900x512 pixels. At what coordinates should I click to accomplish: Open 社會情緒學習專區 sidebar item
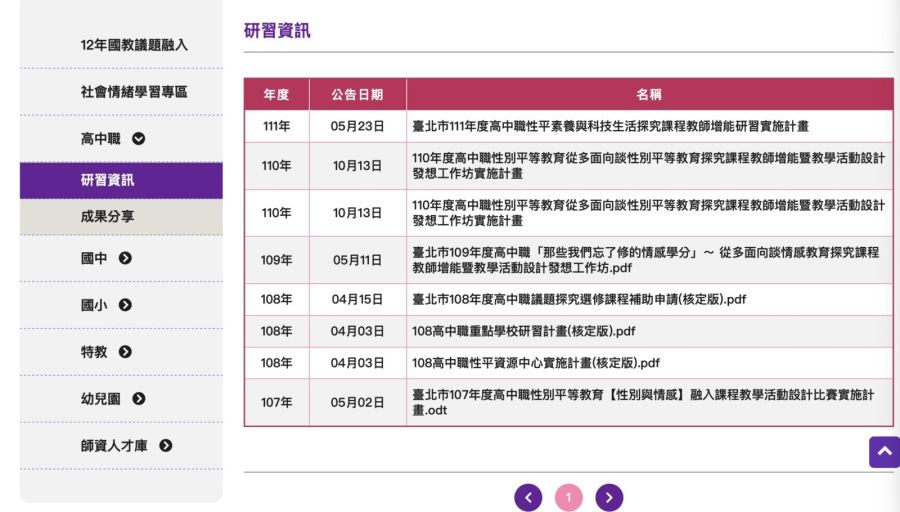[x=134, y=92]
